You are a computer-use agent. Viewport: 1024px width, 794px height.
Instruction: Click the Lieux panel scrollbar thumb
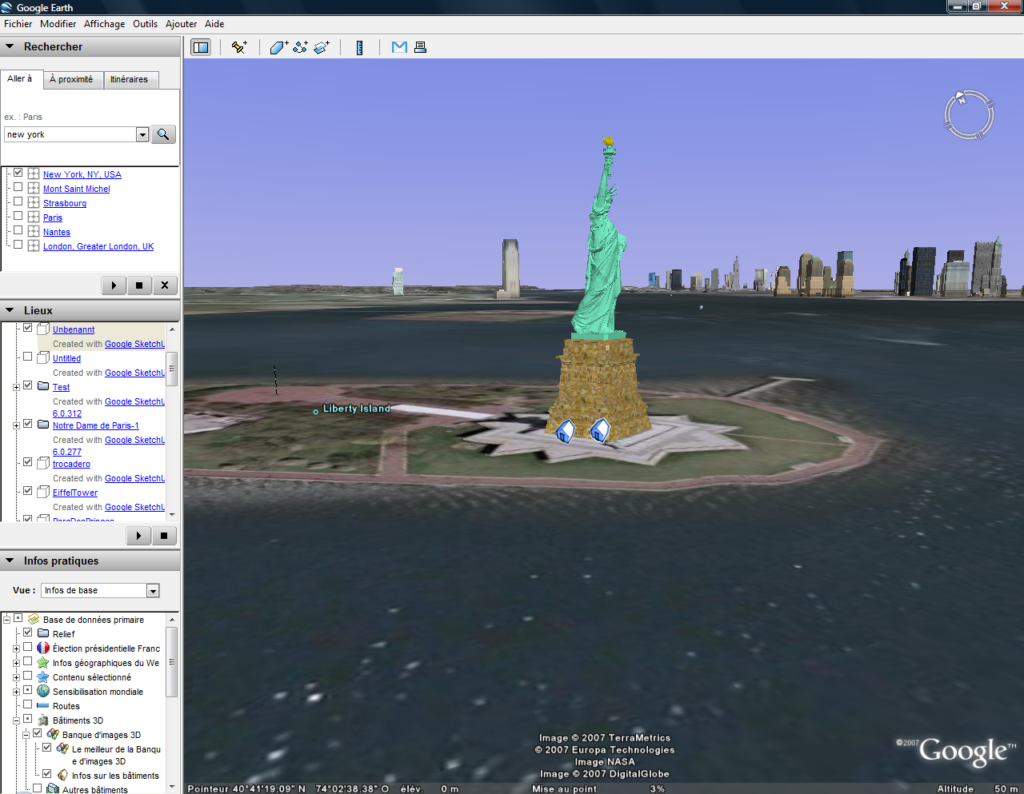[172, 369]
